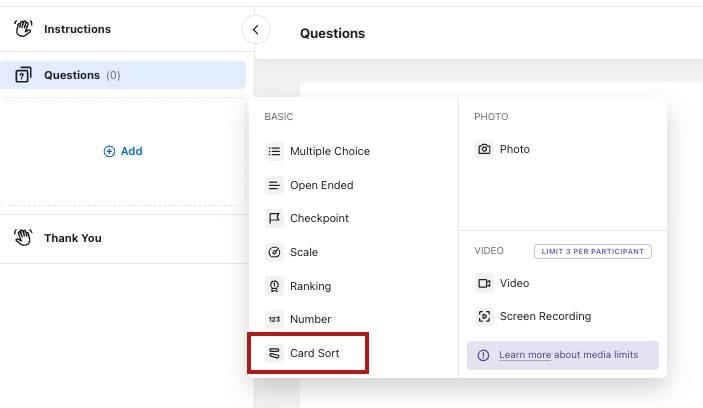Click the Scale gauge icon

274,252
